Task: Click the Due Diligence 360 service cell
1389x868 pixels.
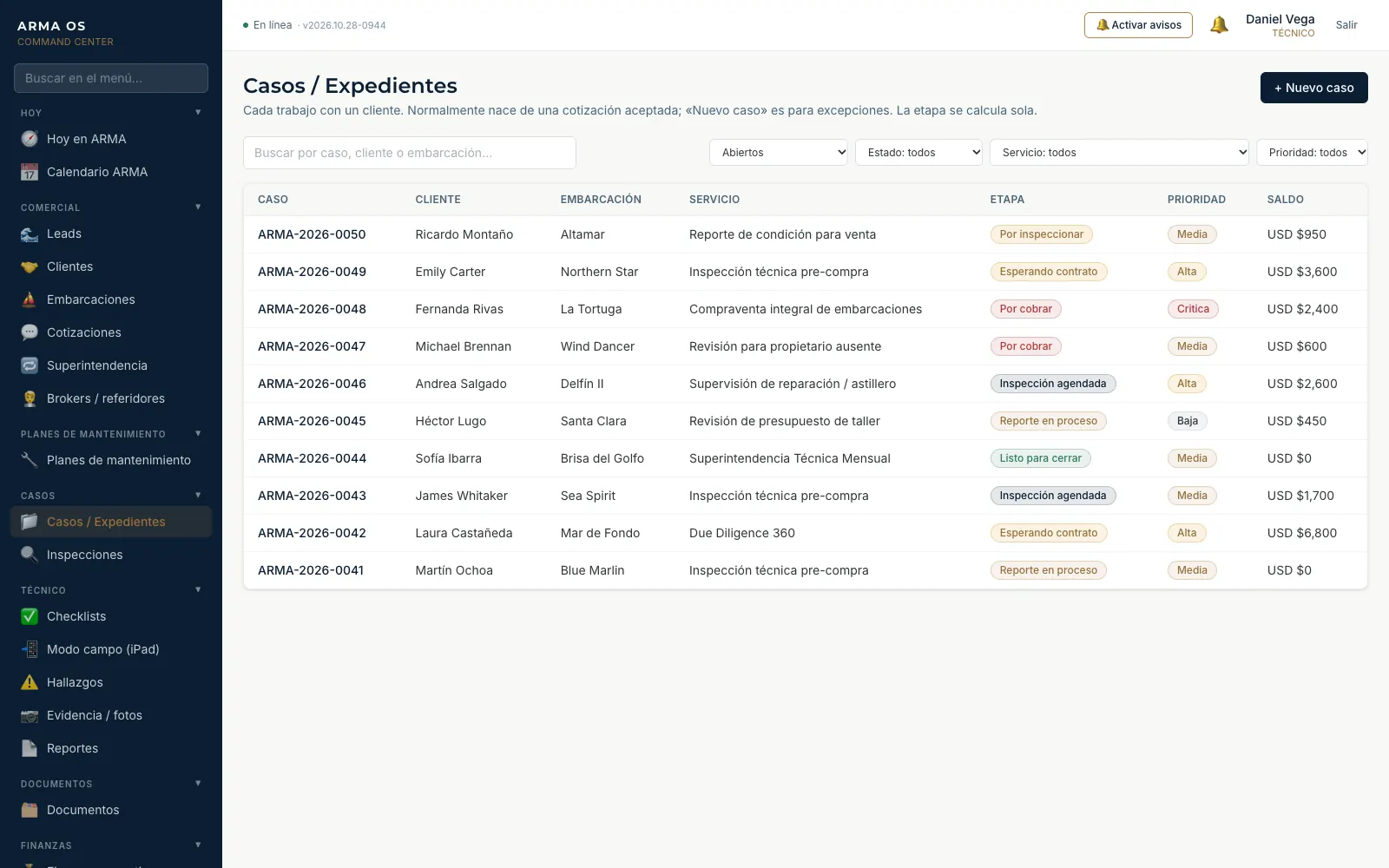Action: click(742, 533)
